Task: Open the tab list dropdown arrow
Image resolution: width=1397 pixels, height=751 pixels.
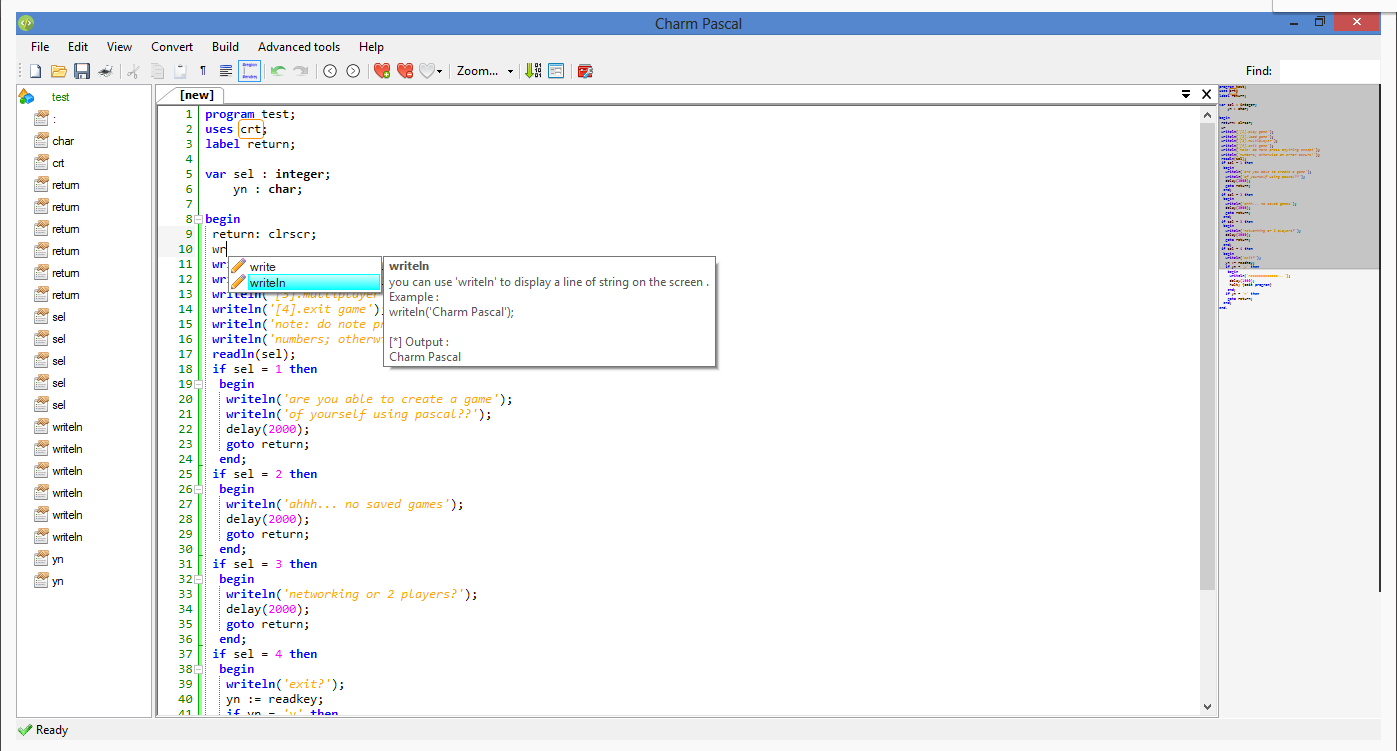Action: 1185,94
